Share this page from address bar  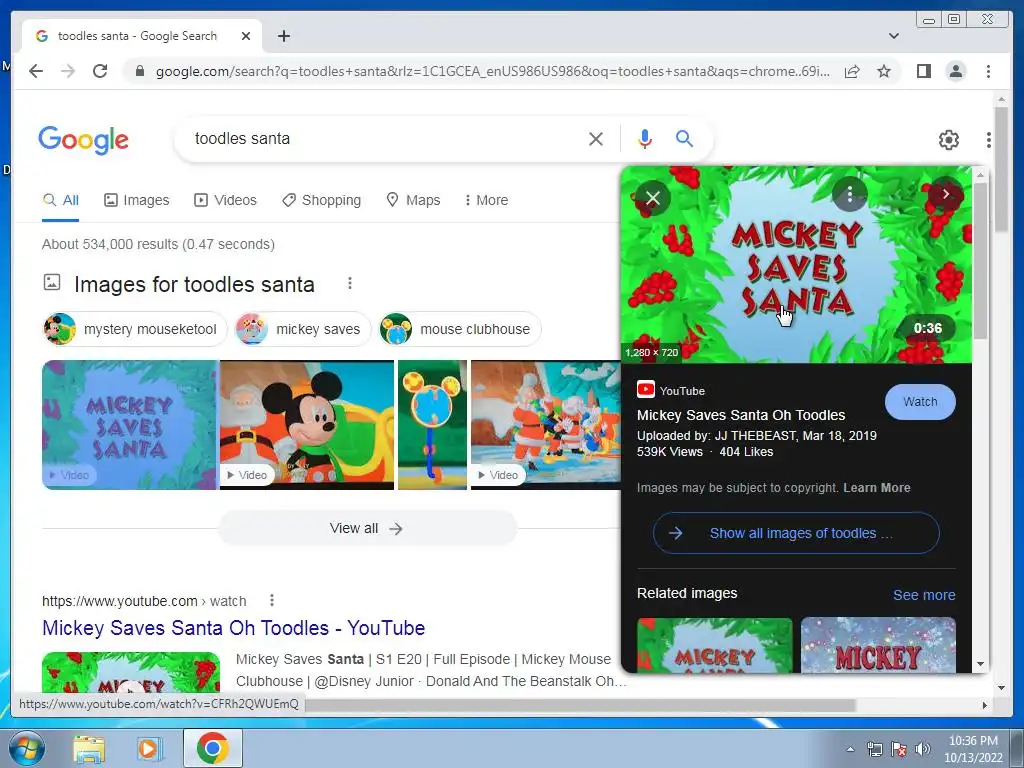point(852,71)
